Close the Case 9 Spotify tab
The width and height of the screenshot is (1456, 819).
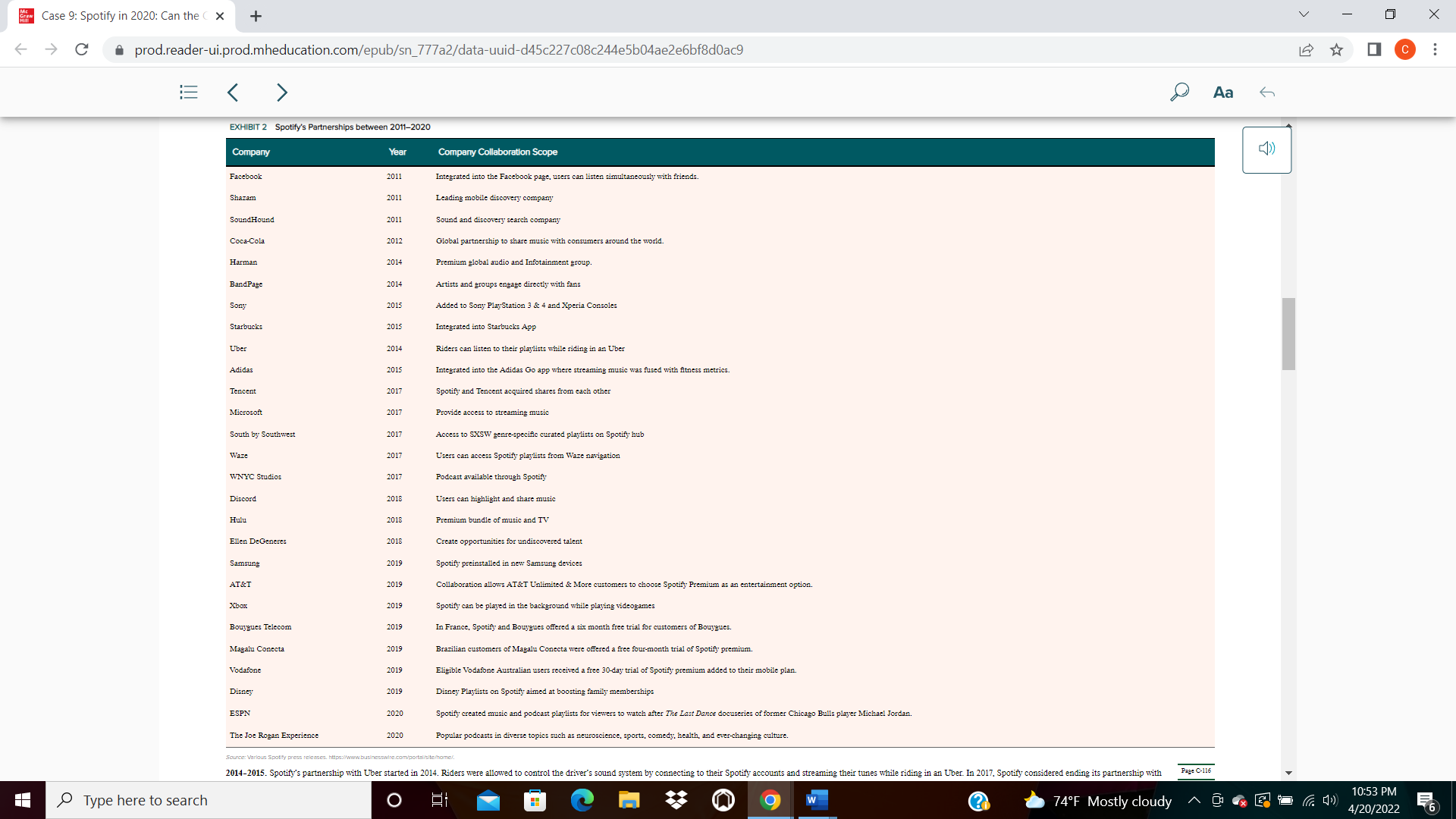pos(220,16)
